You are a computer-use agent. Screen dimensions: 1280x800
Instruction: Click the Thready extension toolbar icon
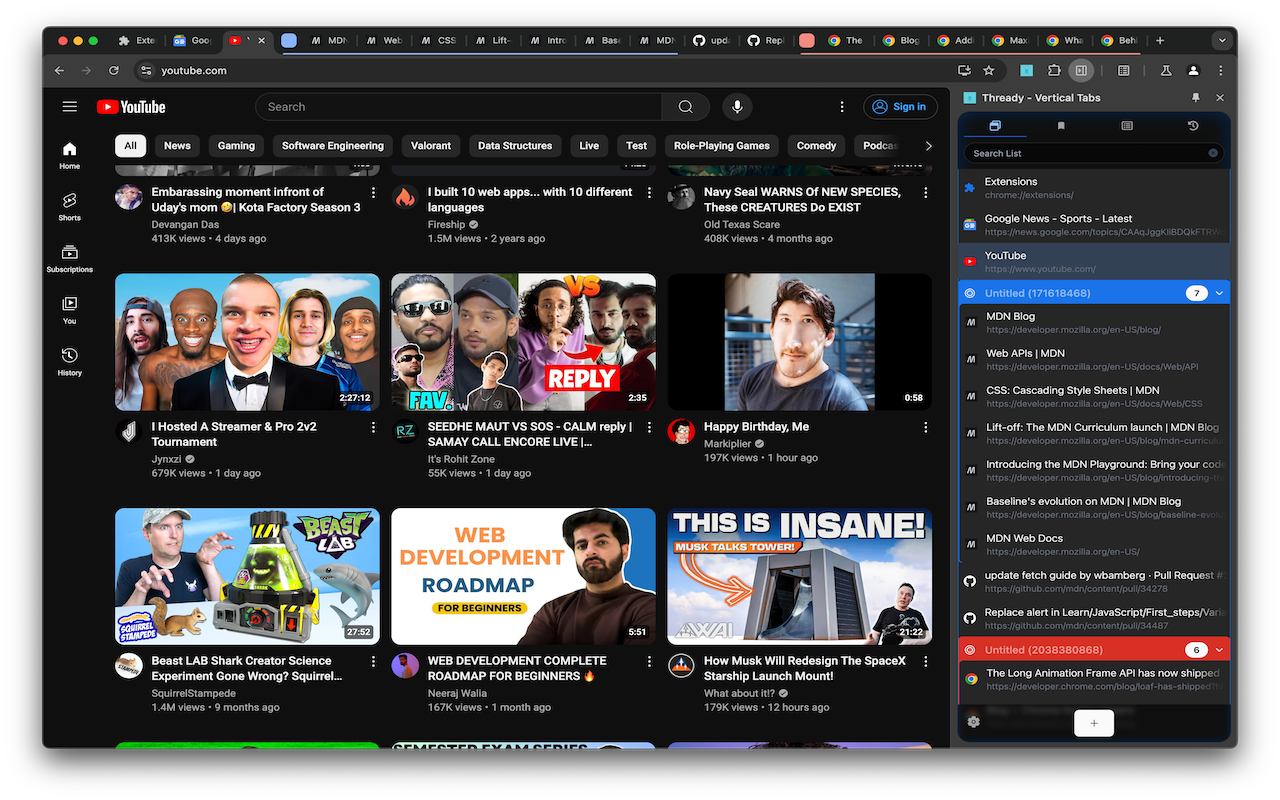tap(1026, 71)
